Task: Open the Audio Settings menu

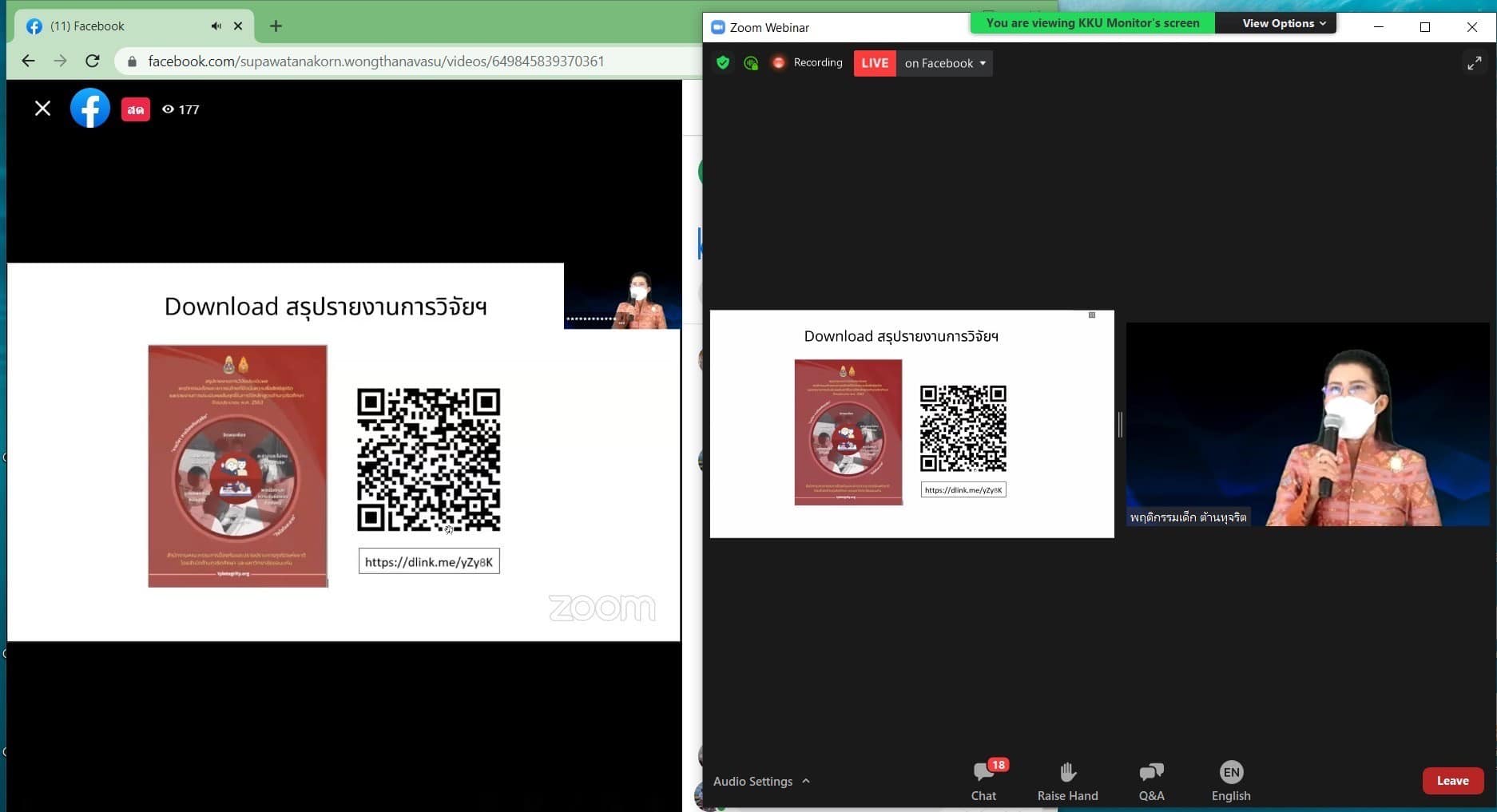Action: (x=752, y=781)
